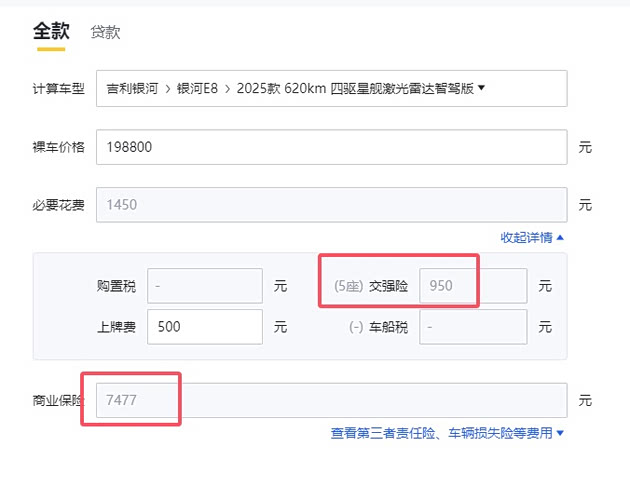630x487 pixels.
Task: Click the 交强险 field showing 950
Action: (x=472, y=286)
